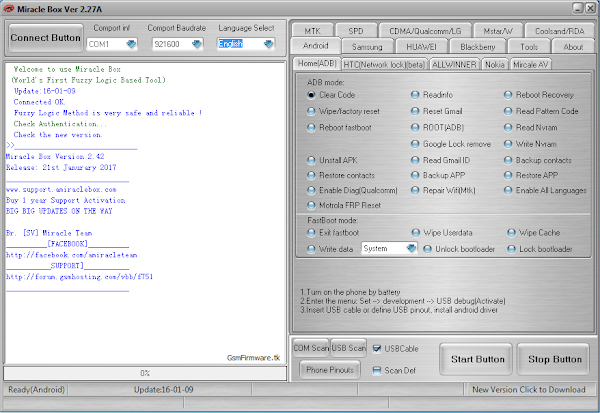
Task: Run the USB Scan button
Action: tap(348, 348)
